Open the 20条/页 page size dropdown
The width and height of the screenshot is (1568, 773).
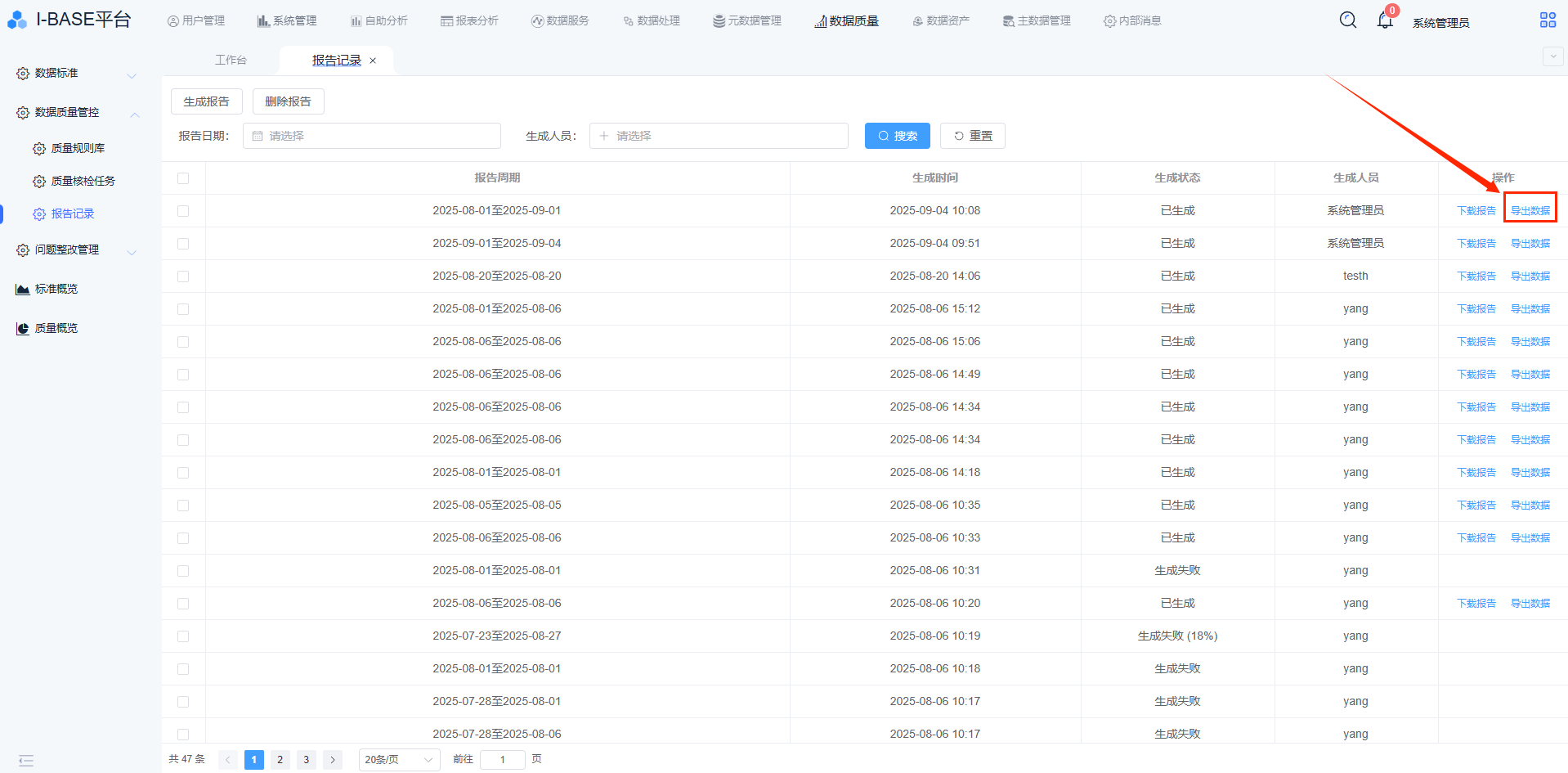coord(399,760)
